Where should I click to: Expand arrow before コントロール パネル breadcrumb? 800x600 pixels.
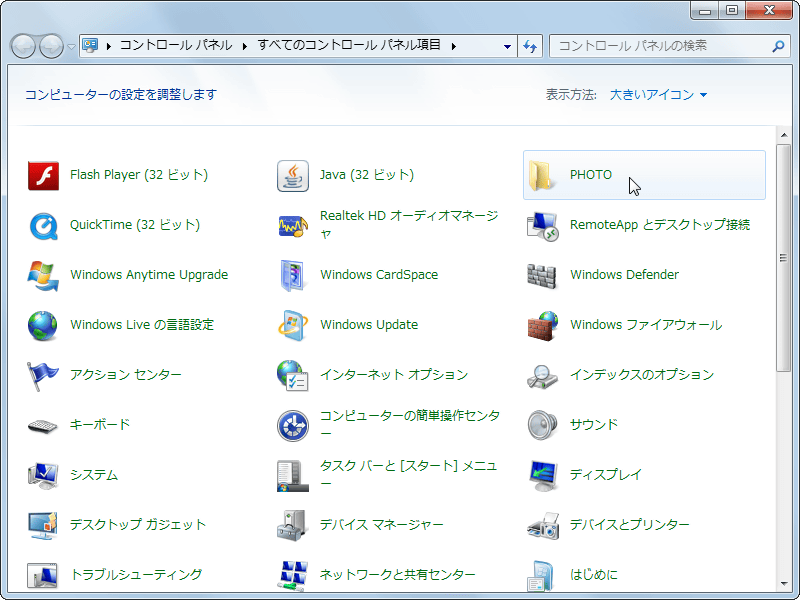(109, 46)
